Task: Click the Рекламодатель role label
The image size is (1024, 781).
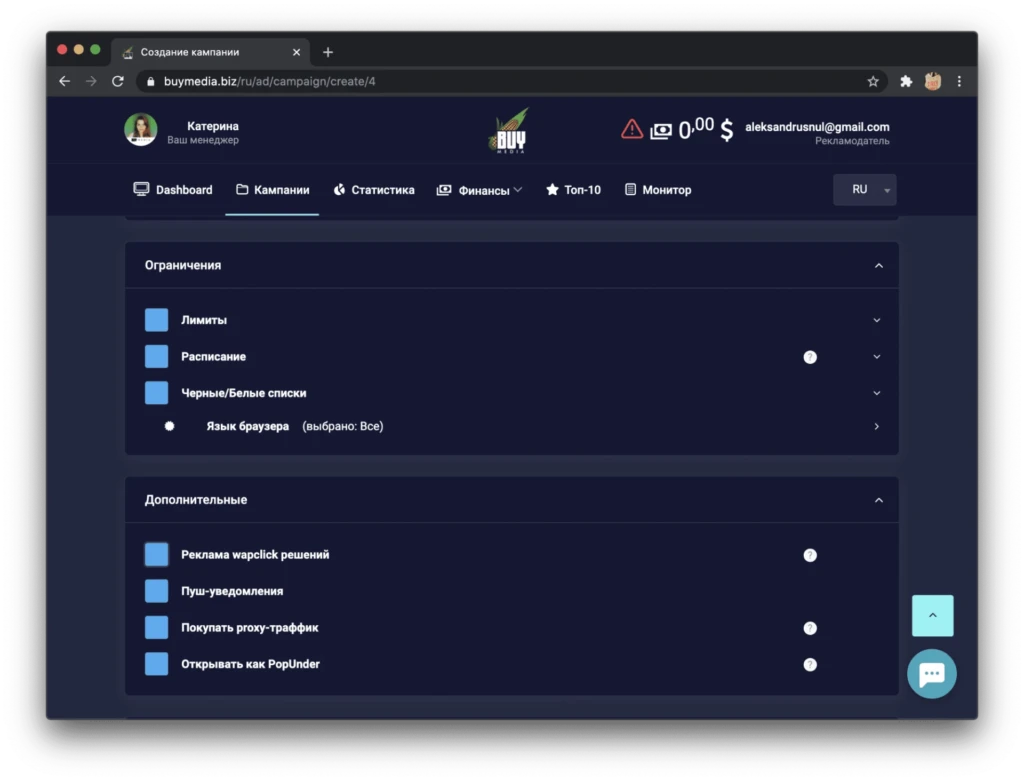Action: tap(852, 141)
